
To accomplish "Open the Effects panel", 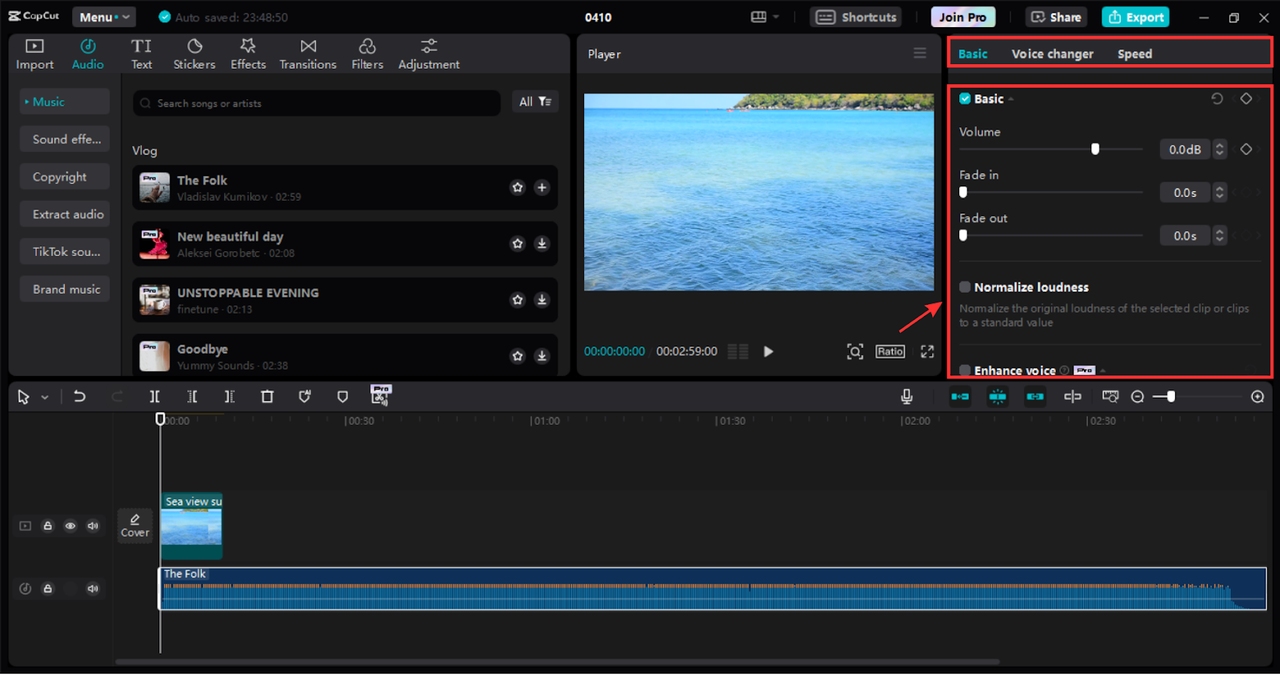I will pos(248,54).
